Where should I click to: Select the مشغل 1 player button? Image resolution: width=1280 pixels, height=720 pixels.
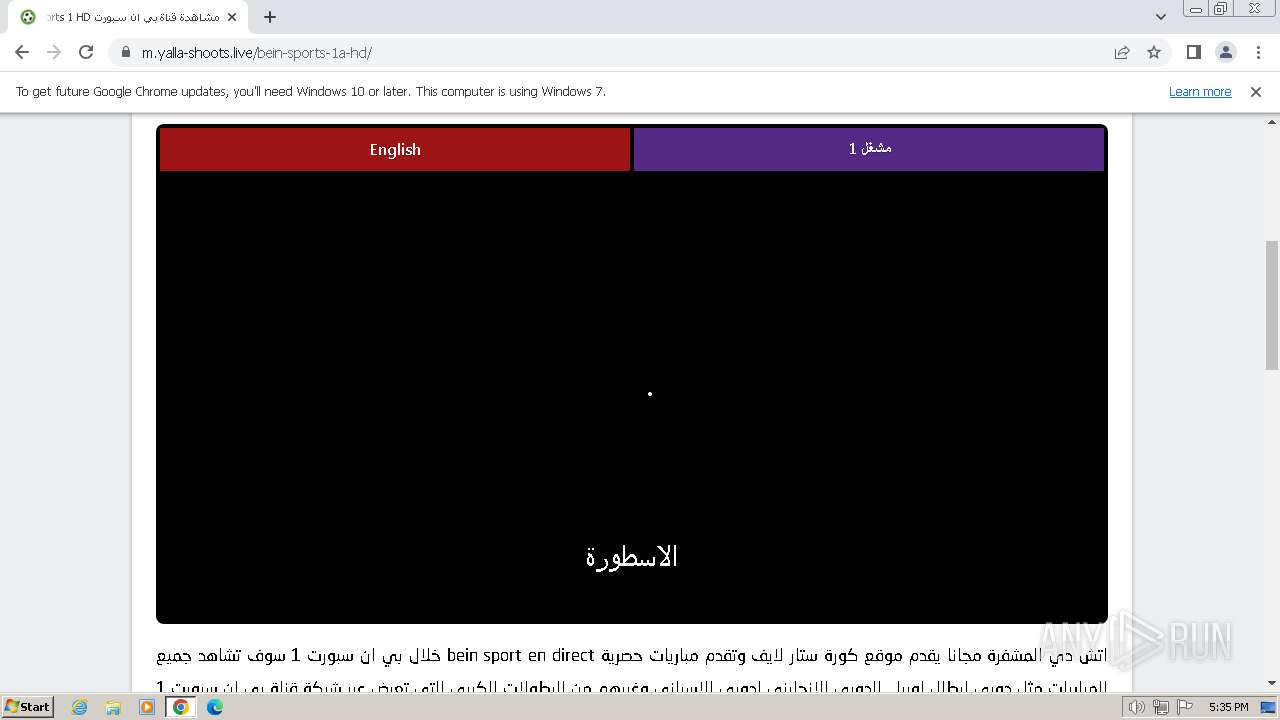pyautogui.click(x=869, y=149)
